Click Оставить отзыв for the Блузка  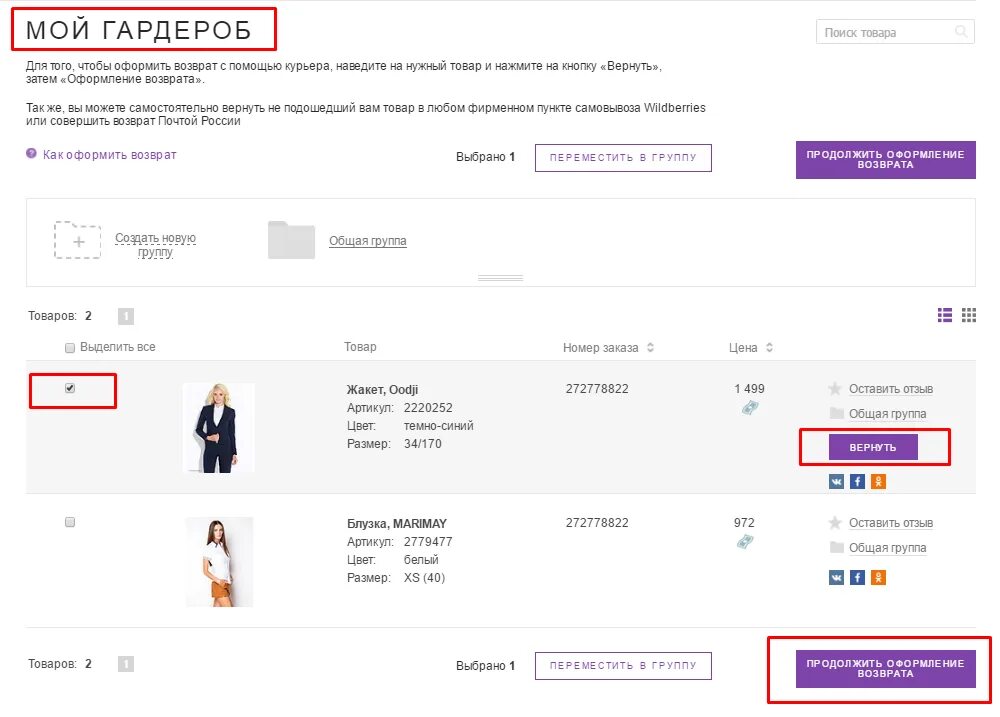tap(890, 523)
